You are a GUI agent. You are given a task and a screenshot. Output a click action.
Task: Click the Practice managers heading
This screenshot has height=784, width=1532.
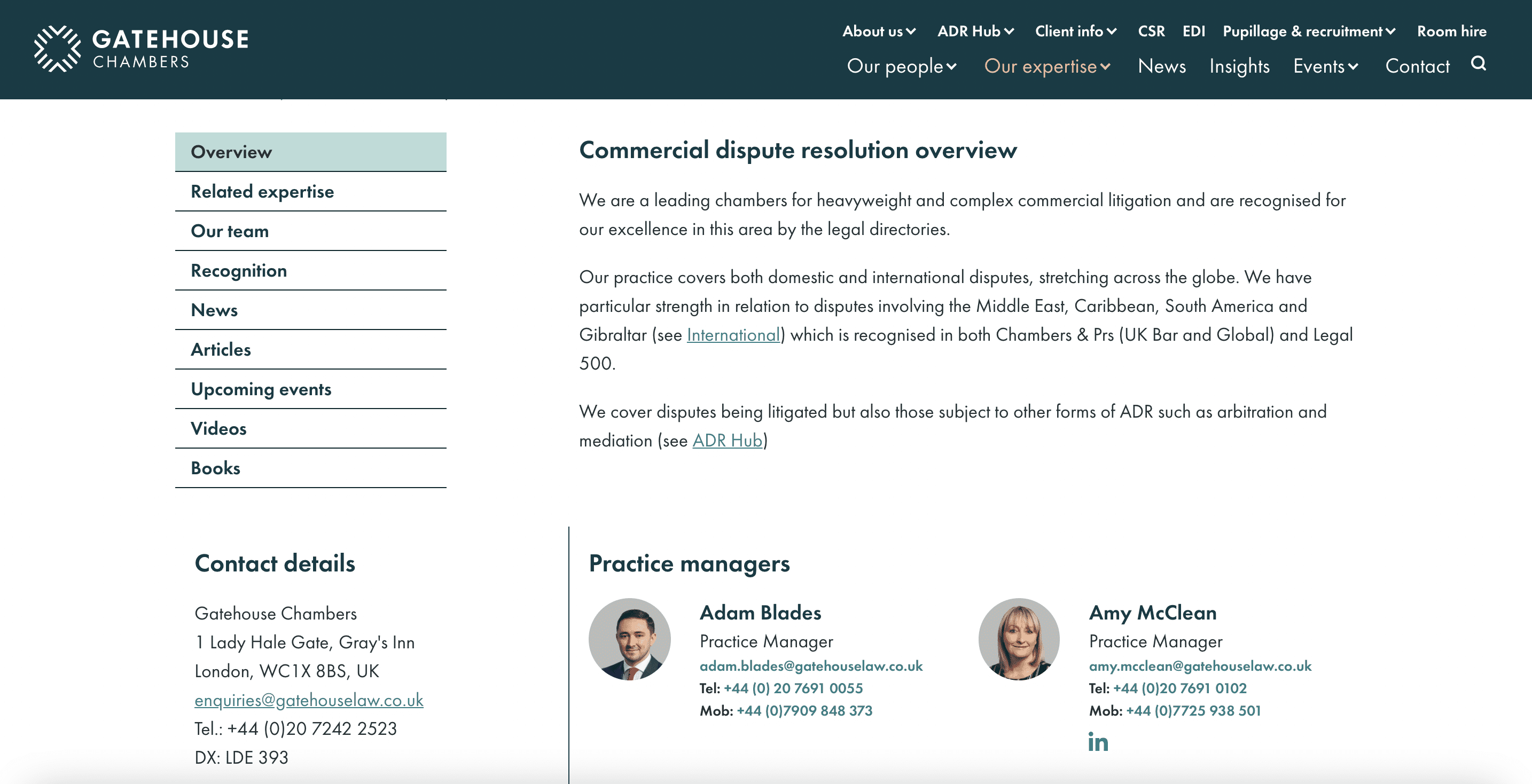tap(689, 563)
